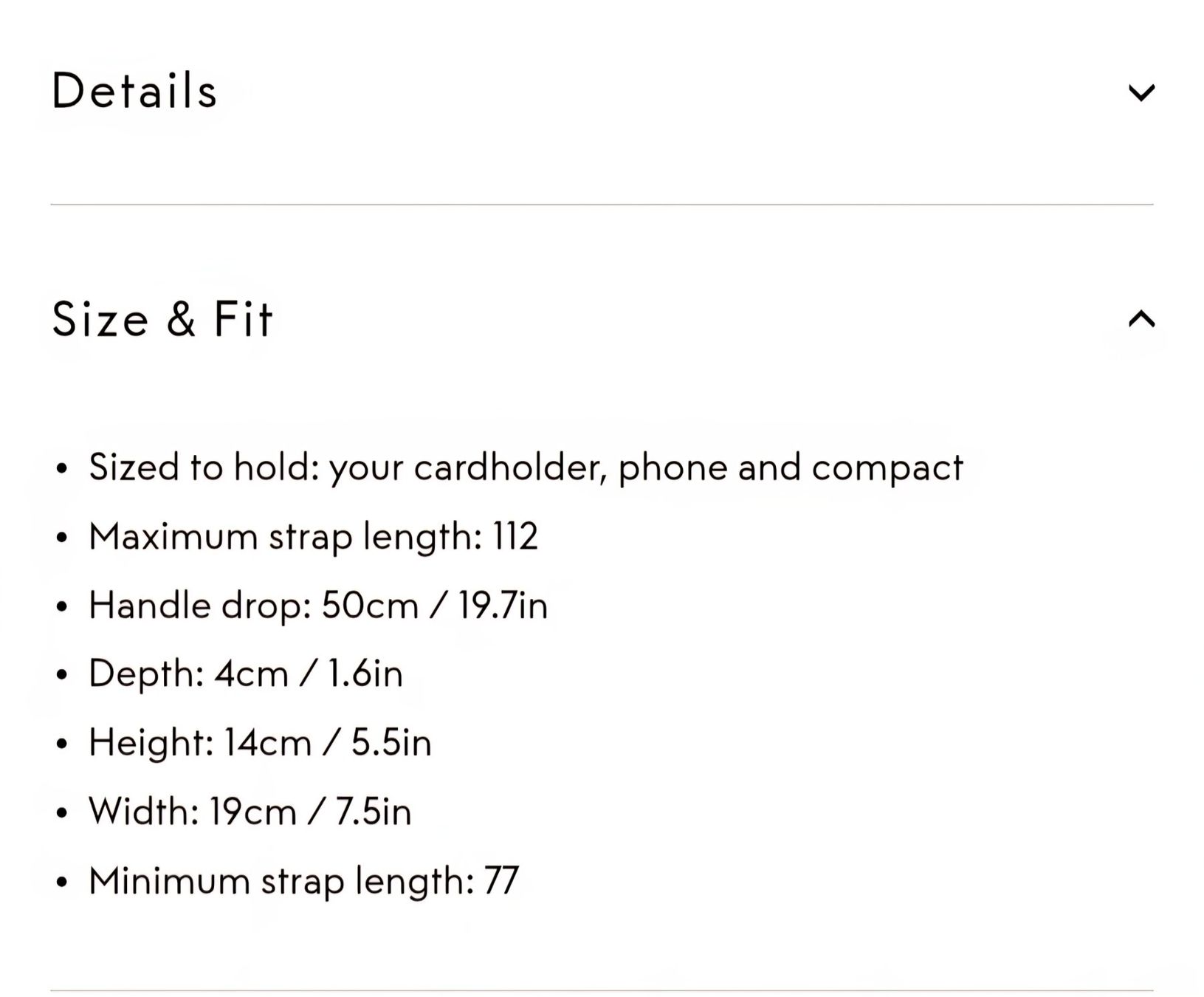Image resolution: width=1204 pixels, height=997 pixels.
Task: Click the word 'compact' in first bullet
Action: [x=887, y=469]
